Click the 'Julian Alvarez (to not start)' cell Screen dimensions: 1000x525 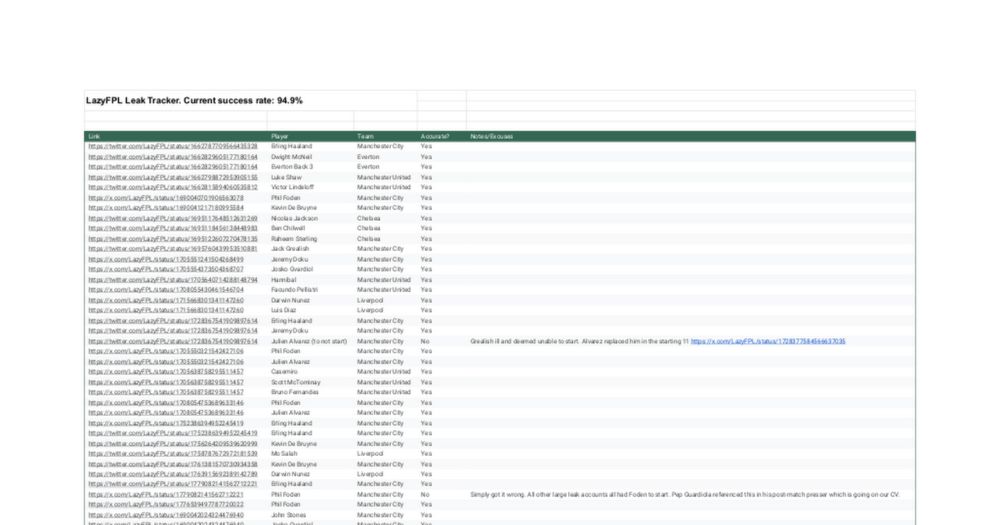(309, 342)
